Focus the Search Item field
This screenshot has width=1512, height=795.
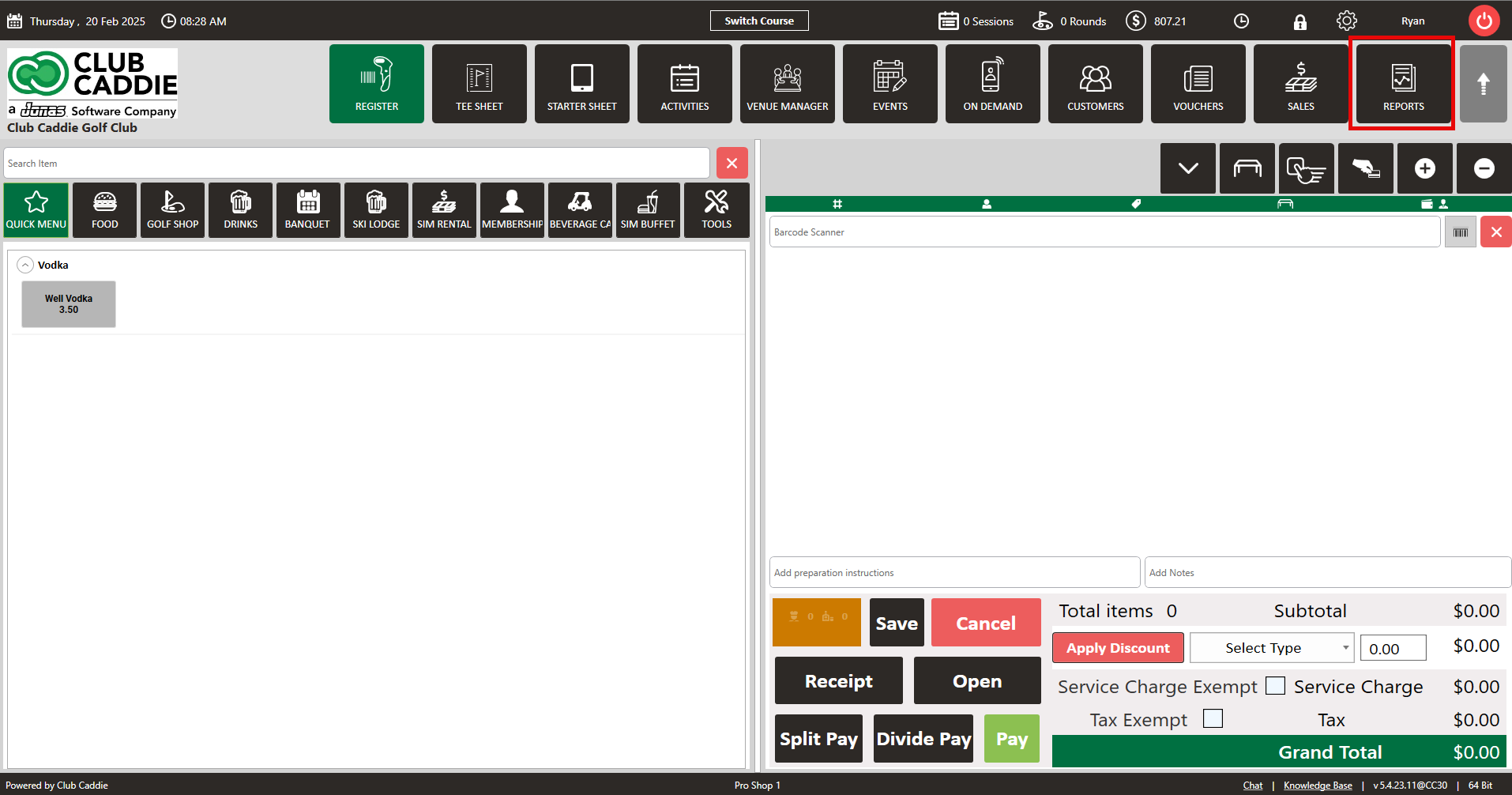[x=356, y=163]
